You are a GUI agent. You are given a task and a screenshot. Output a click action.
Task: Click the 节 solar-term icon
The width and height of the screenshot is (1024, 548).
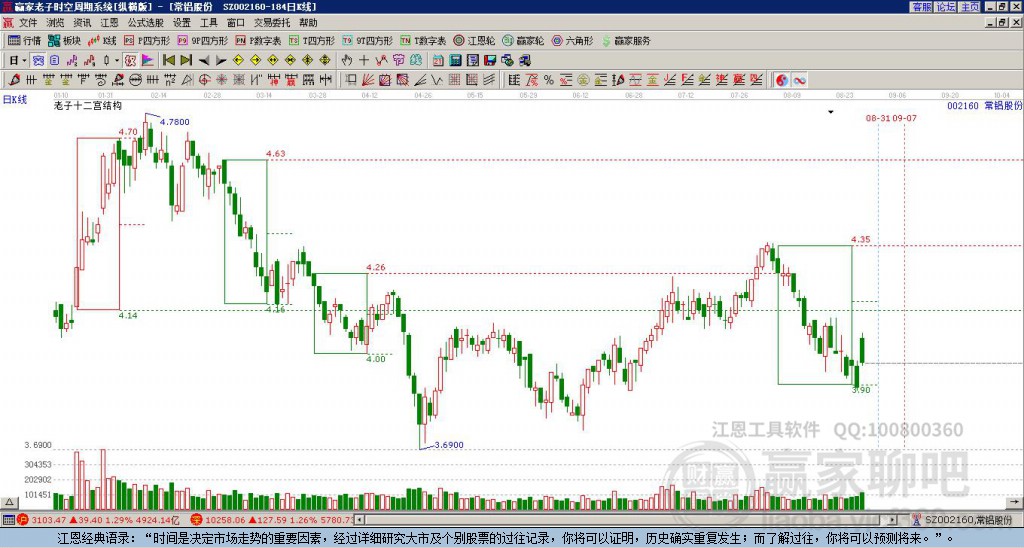coord(398,61)
